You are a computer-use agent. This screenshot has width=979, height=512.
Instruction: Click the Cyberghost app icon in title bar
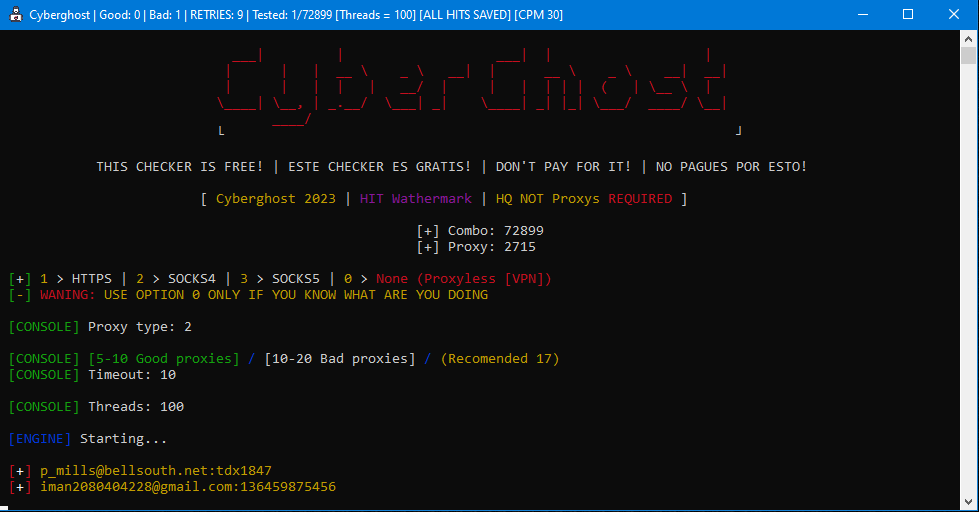(x=15, y=14)
